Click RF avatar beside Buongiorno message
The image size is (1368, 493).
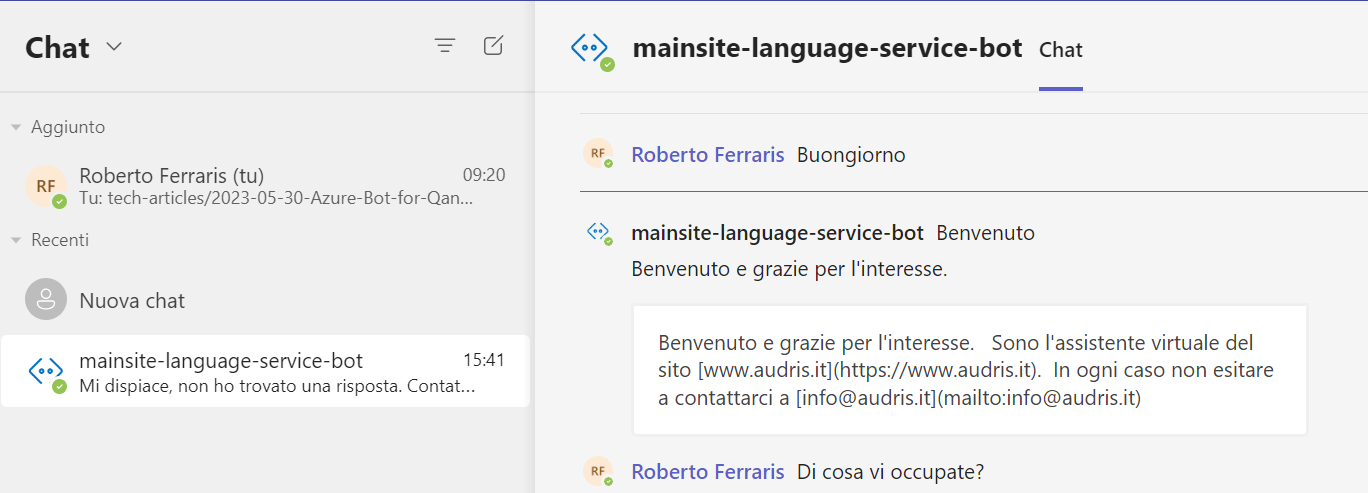(x=597, y=153)
